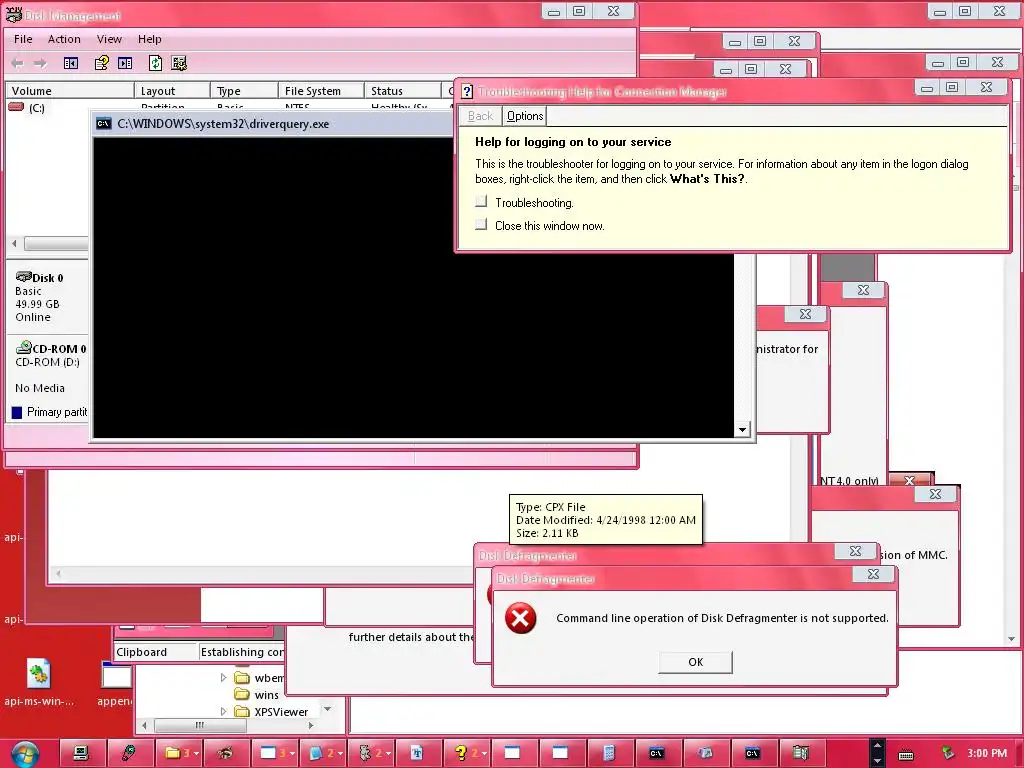The image size is (1024, 768).
Task: Click right scroll arrow below folder tree
Action: (x=311, y=725)
